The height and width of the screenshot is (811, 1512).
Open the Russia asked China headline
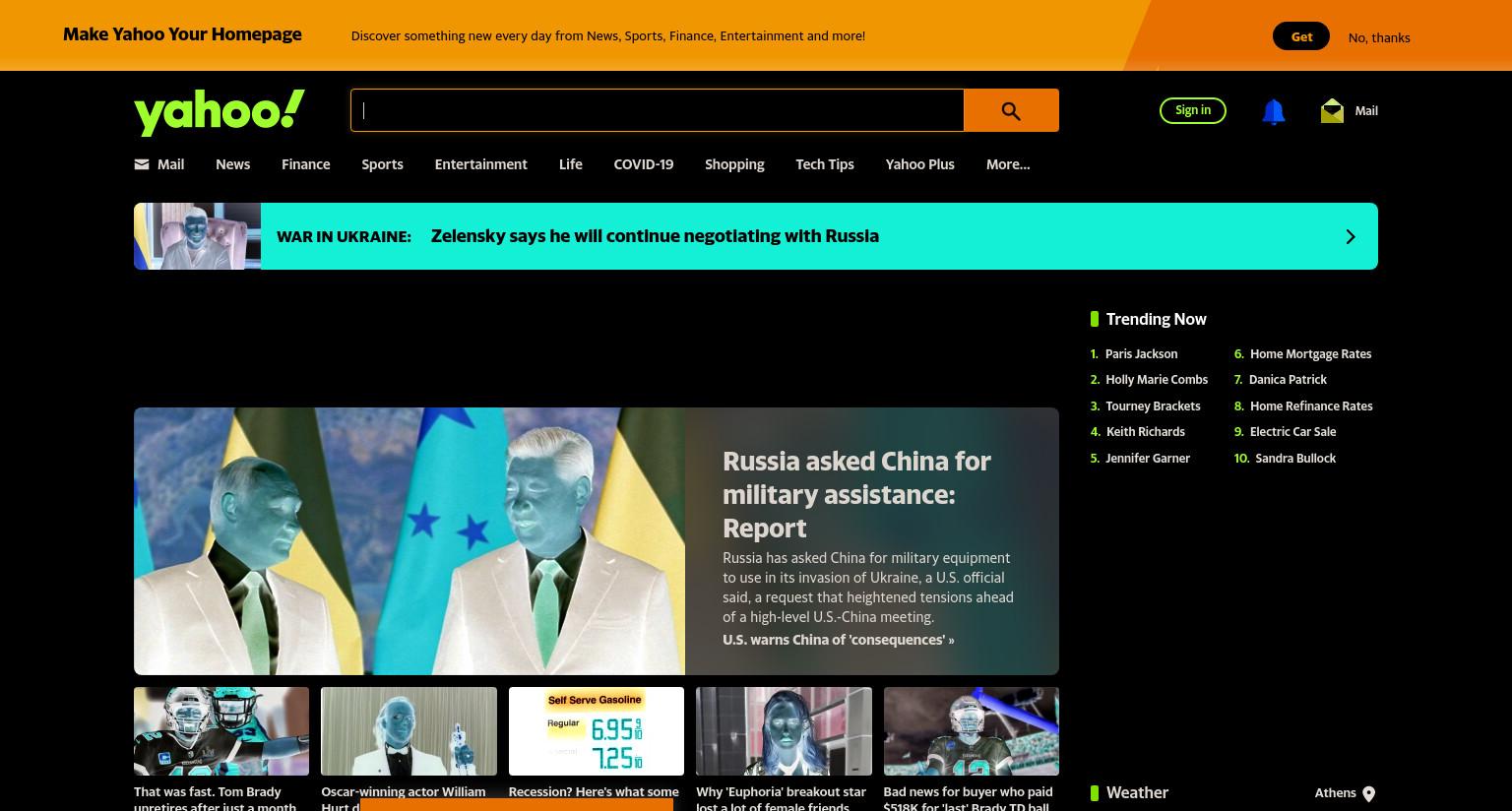click(856, 494)
